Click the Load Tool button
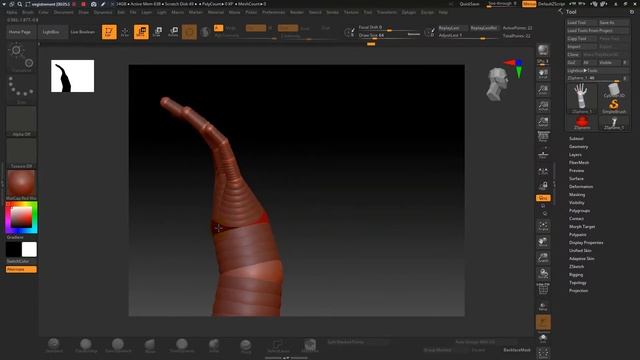The width and height of the screenshot is (640, 360). pyautogui.click(x=582, y=22)
